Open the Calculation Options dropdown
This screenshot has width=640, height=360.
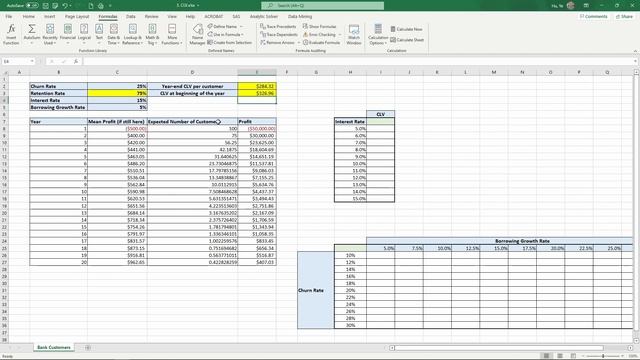click(x=378, y=34)
